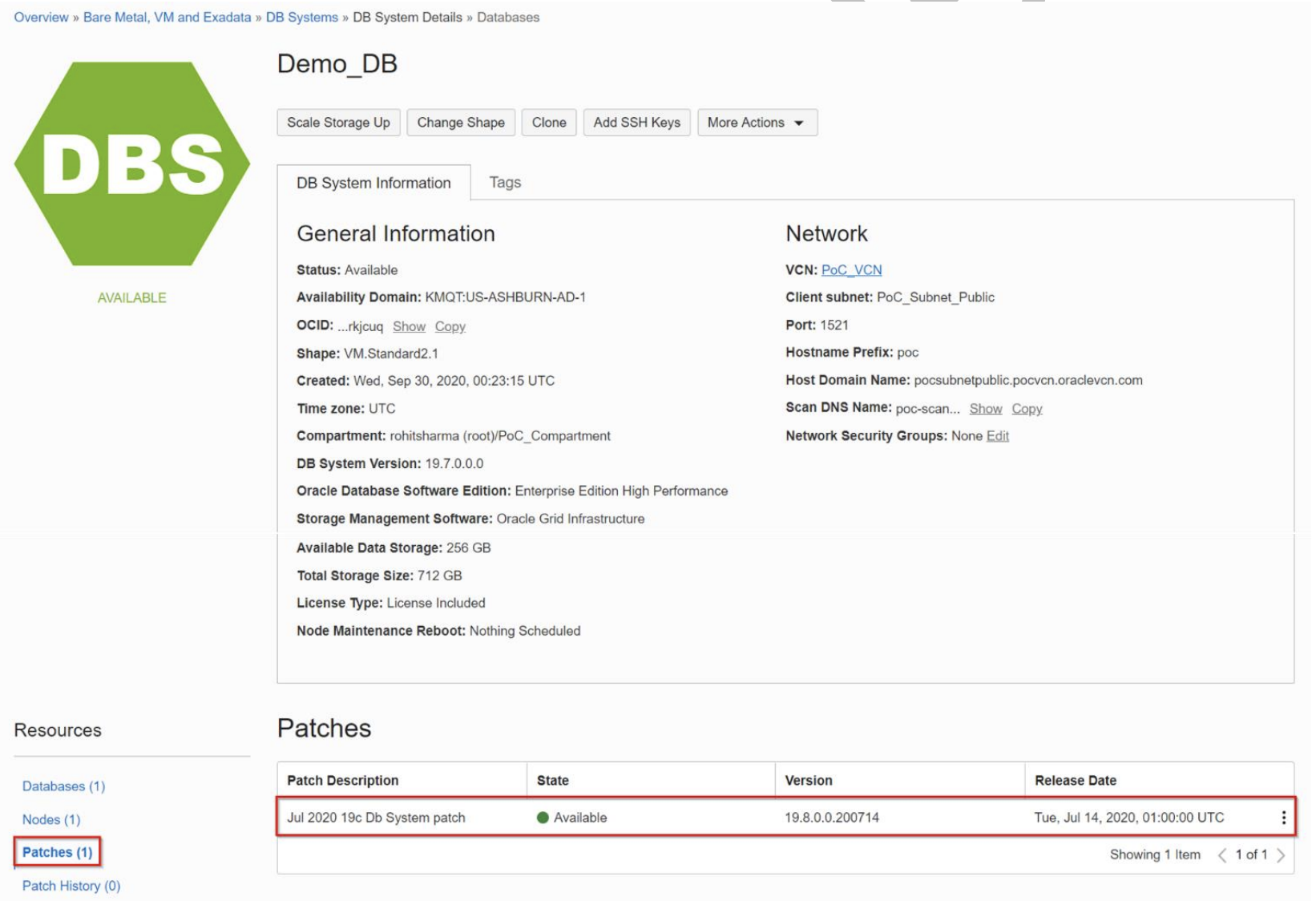Select the DB System Information tab
Viewport: 1316px width, 901px height.
(x=373, y=183)
